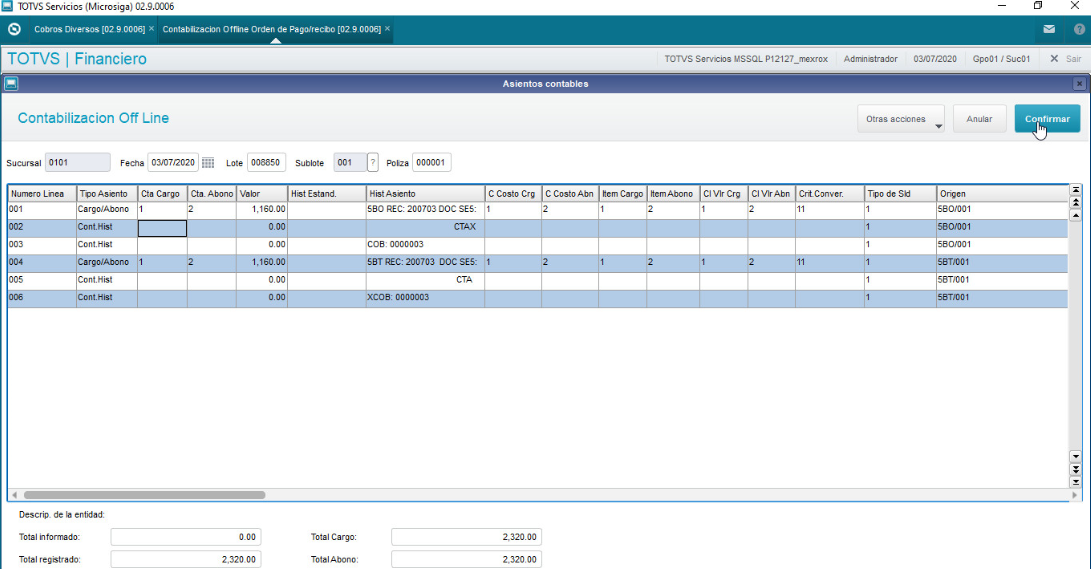1091x569 pixels.
Task: Click the Sair link
Action: 1074,59
